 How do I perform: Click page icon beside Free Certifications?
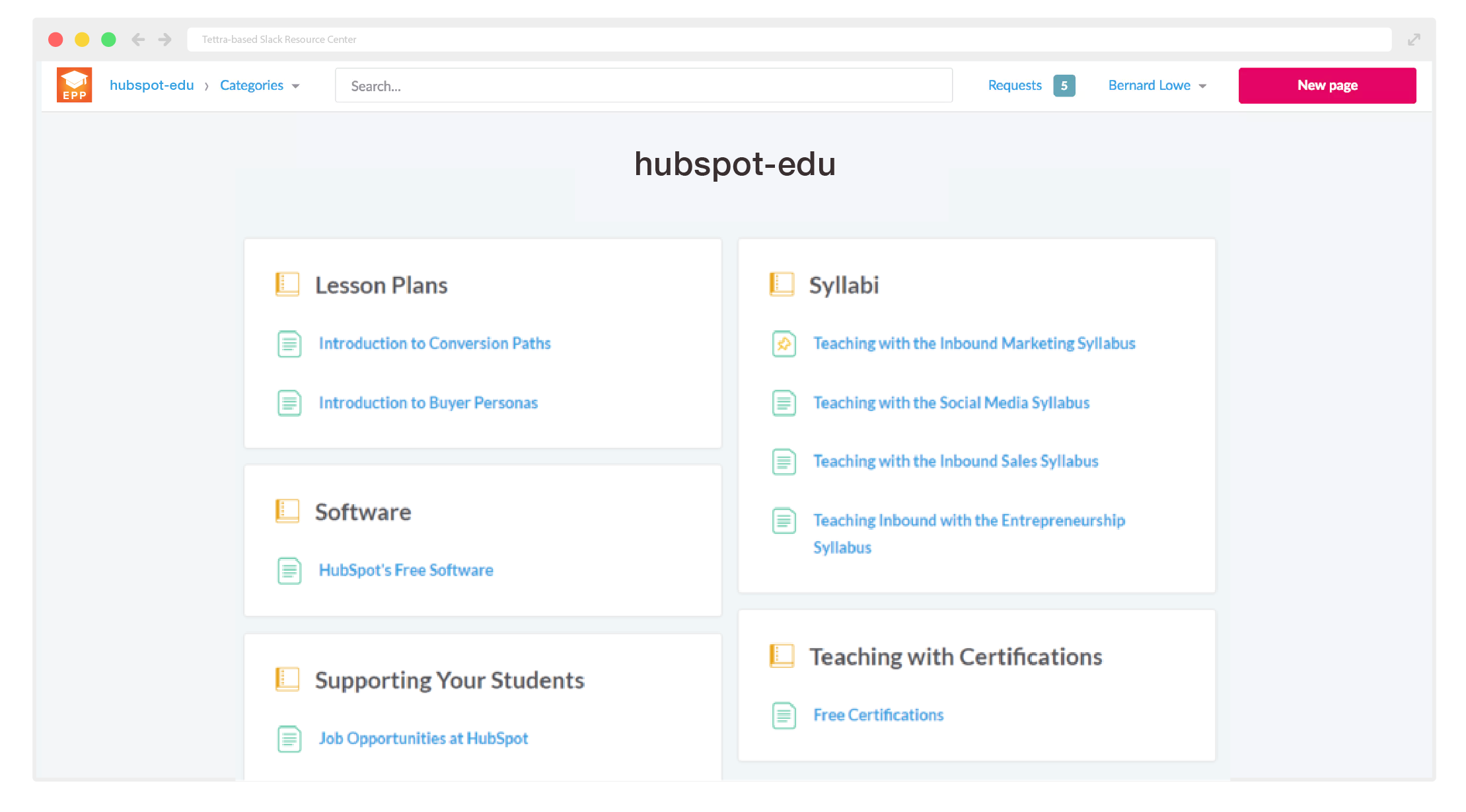[x=784, y=716]
